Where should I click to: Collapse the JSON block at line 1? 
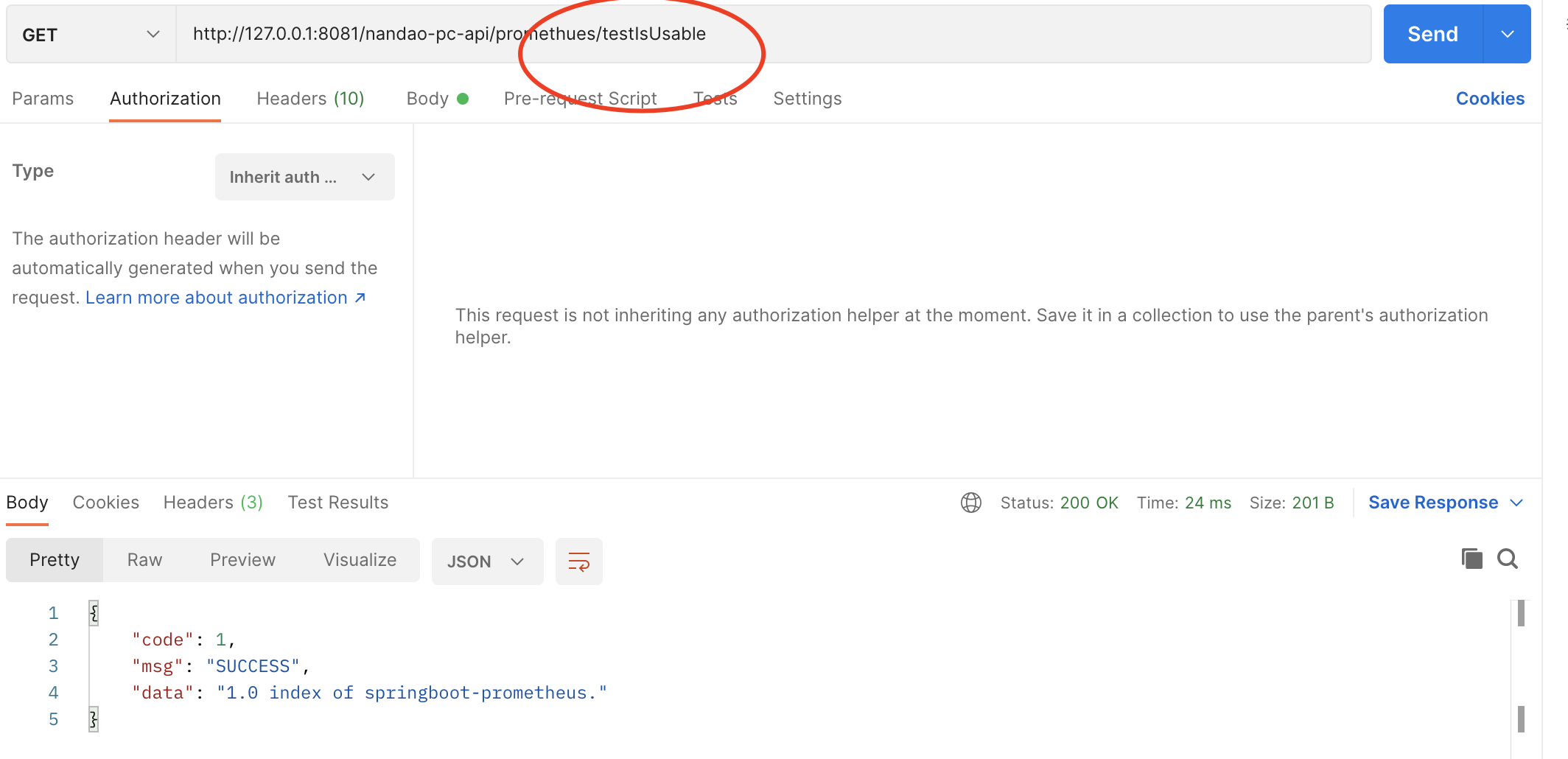coord(93,612)
